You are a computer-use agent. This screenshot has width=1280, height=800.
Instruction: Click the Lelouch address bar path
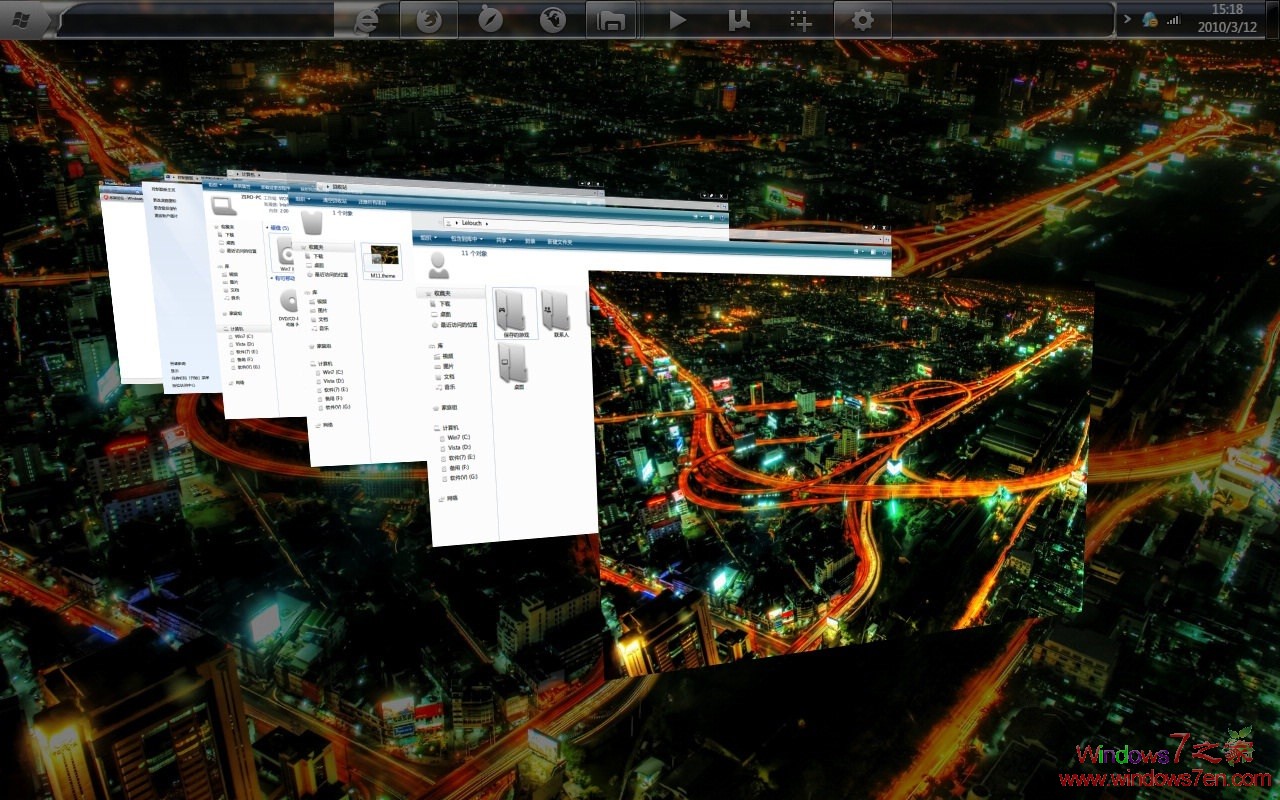(473, 222)
